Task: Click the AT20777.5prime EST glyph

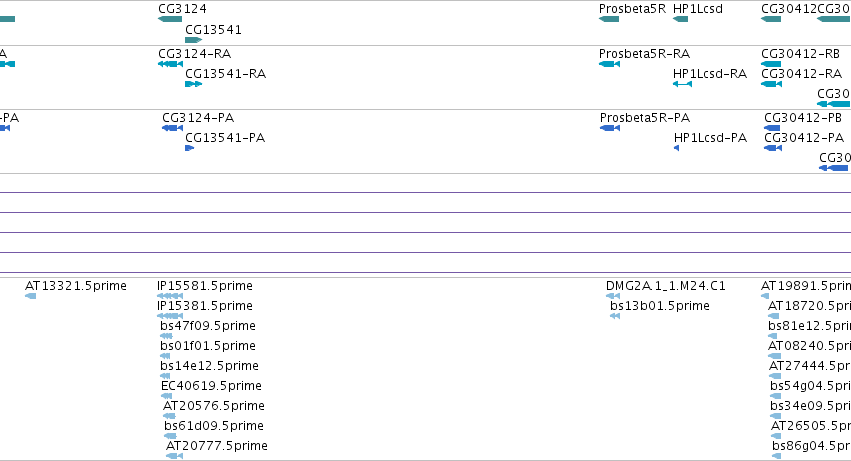Action: (174, 456)
